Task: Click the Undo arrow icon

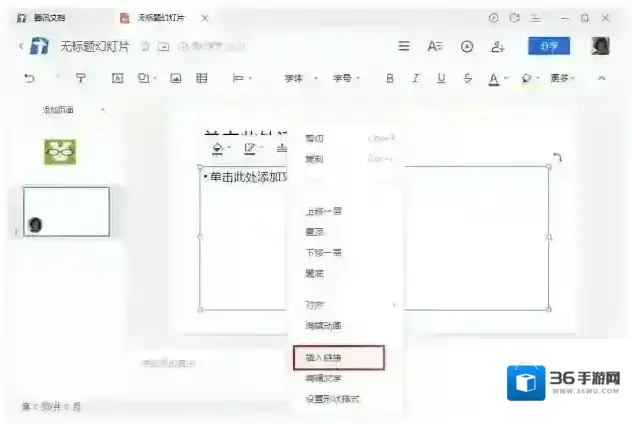Action: 29,78
